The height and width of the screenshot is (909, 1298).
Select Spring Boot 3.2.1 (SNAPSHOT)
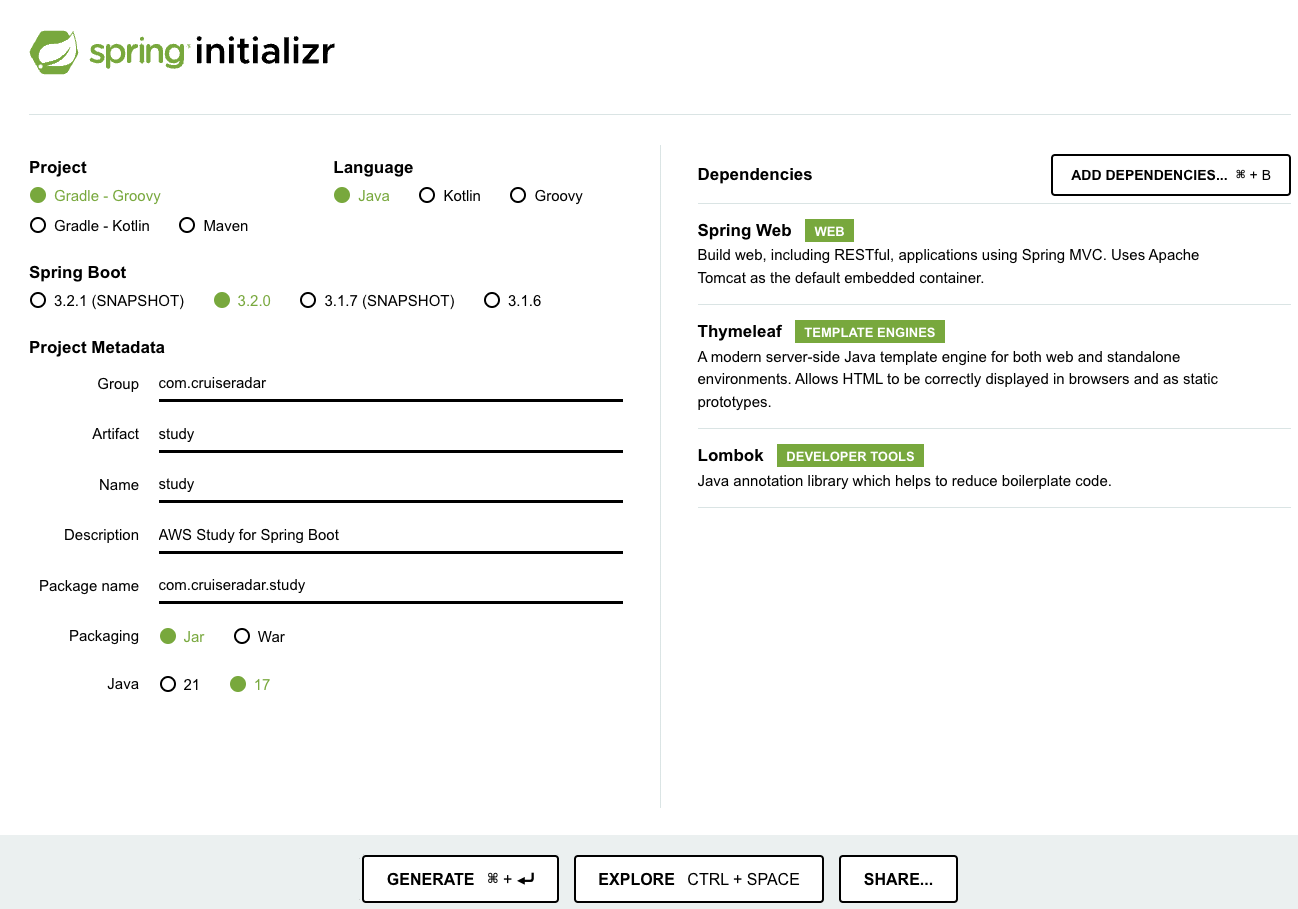coord(107,301)
